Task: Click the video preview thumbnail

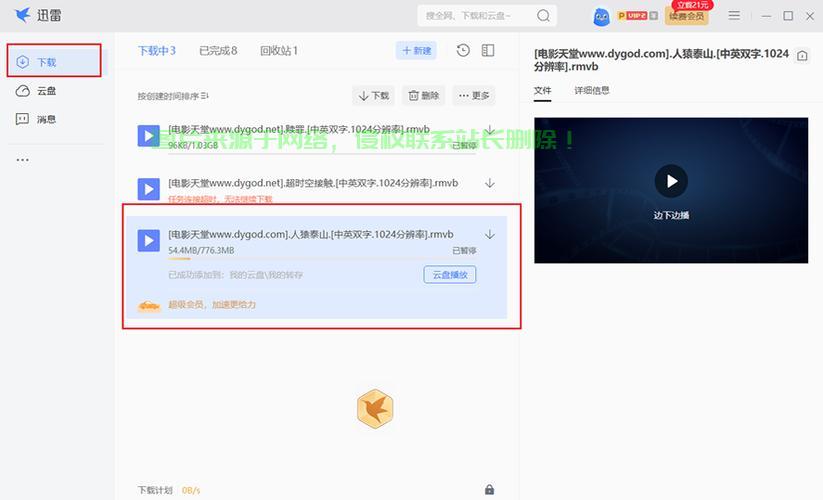Action: 671,190
